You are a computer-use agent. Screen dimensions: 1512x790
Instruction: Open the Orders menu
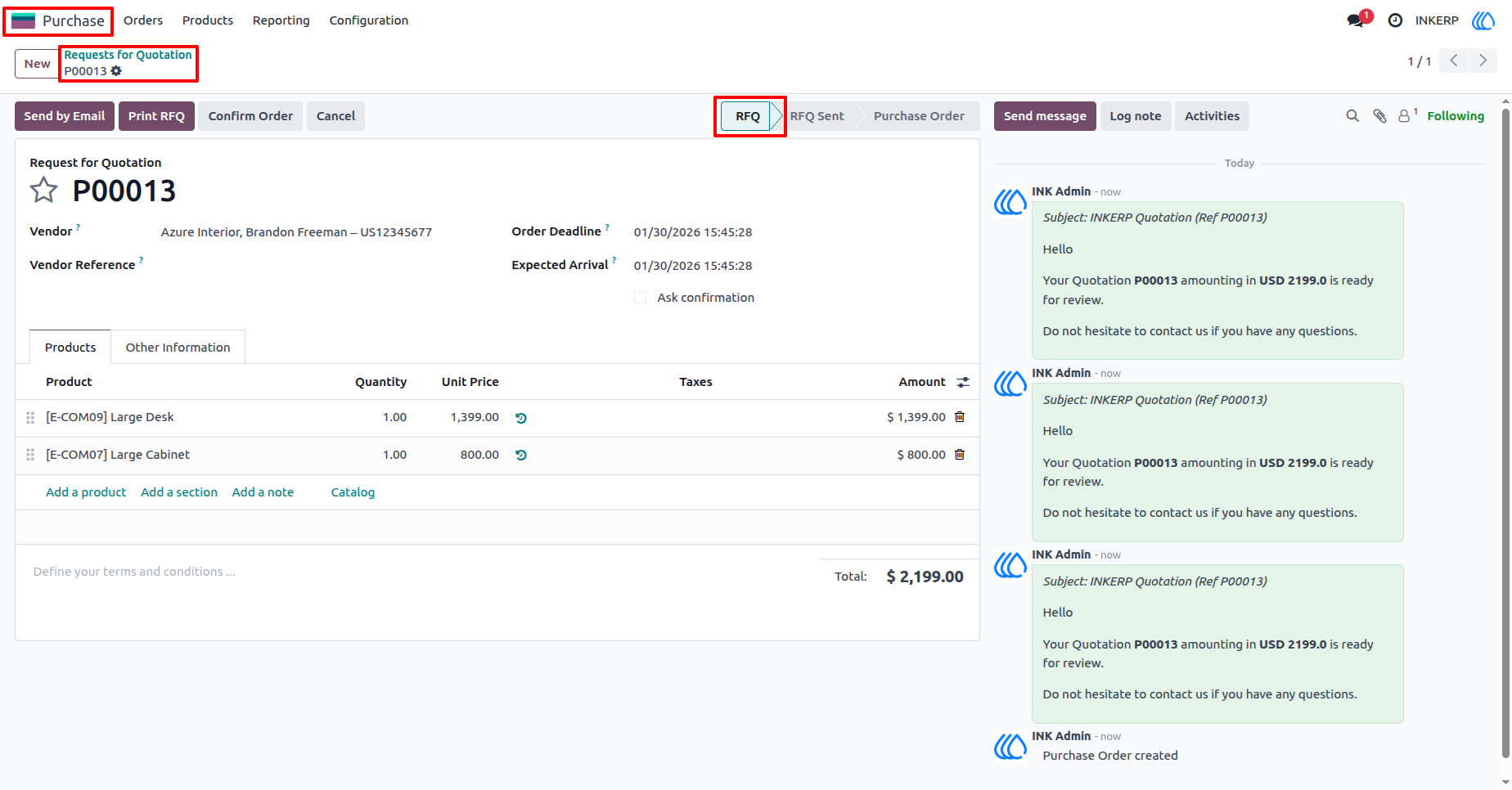[x=143, y=20]
